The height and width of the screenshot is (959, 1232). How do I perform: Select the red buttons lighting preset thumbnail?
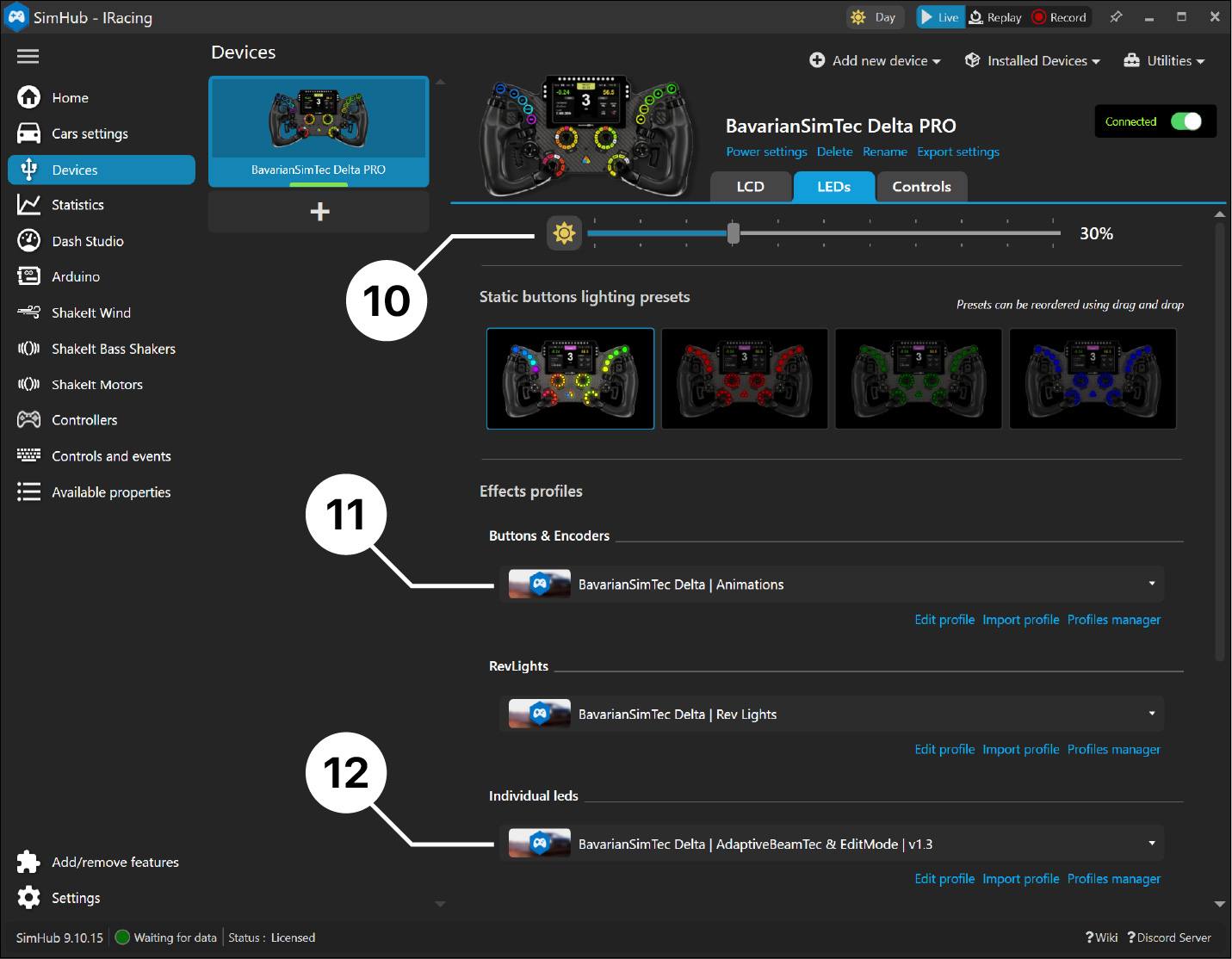[744, 379]
